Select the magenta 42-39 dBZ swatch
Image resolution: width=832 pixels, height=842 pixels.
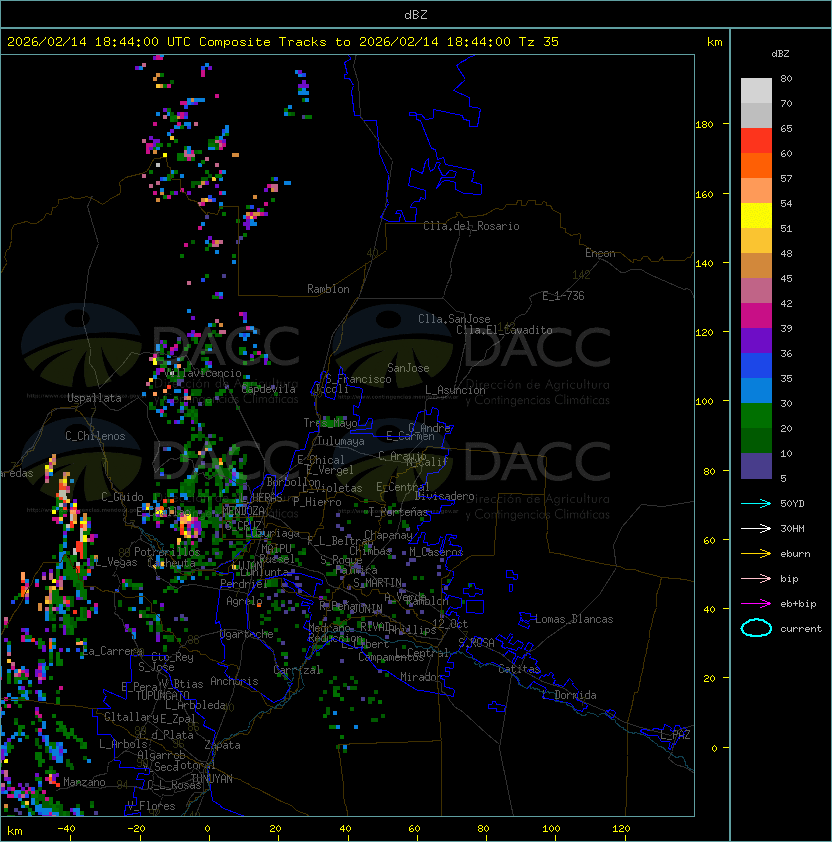click(756, 316)
